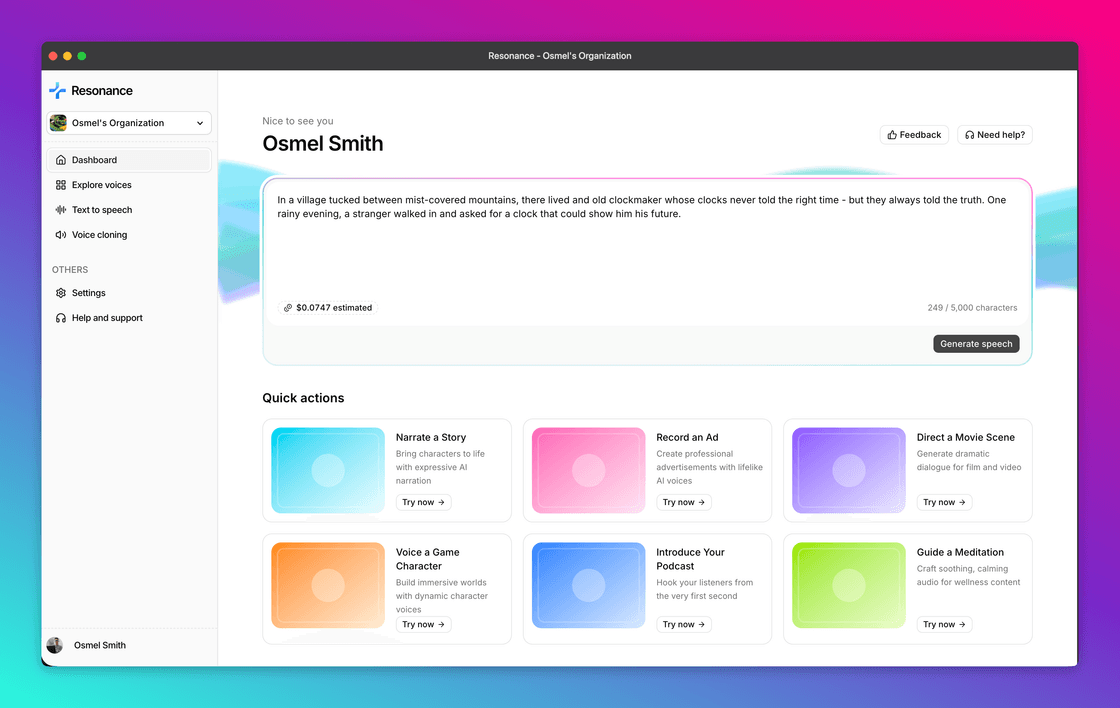1120x708 pixels.
Task: Select the Narrate a Story thumbnail
Action: 328,470
